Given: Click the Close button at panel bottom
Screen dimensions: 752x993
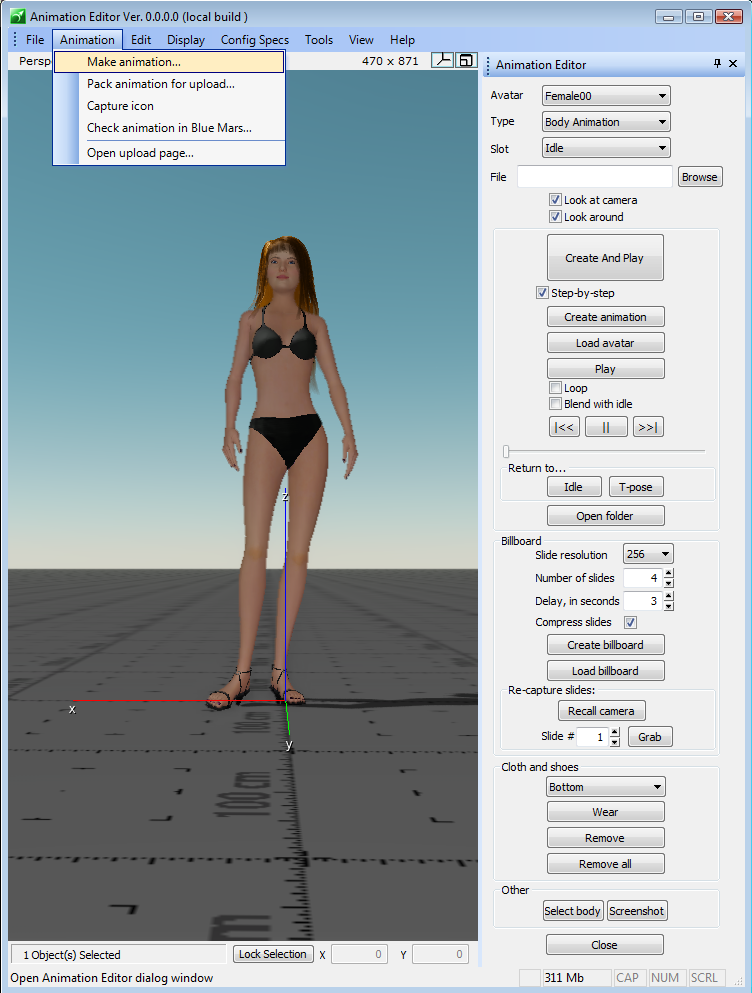Looking at the screenshot, I should tap(604, 944).
